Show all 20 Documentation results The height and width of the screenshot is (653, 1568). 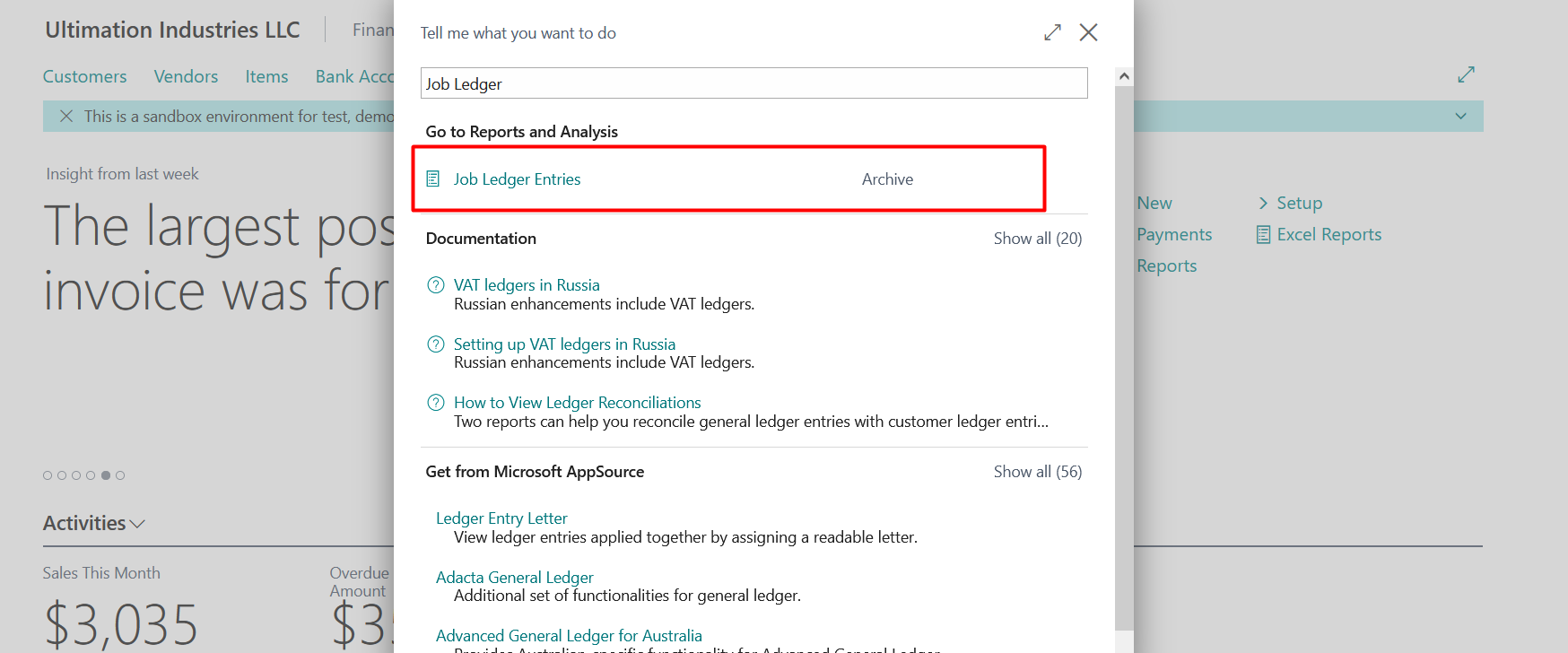pyautogui.click(x=1037, y=239)
